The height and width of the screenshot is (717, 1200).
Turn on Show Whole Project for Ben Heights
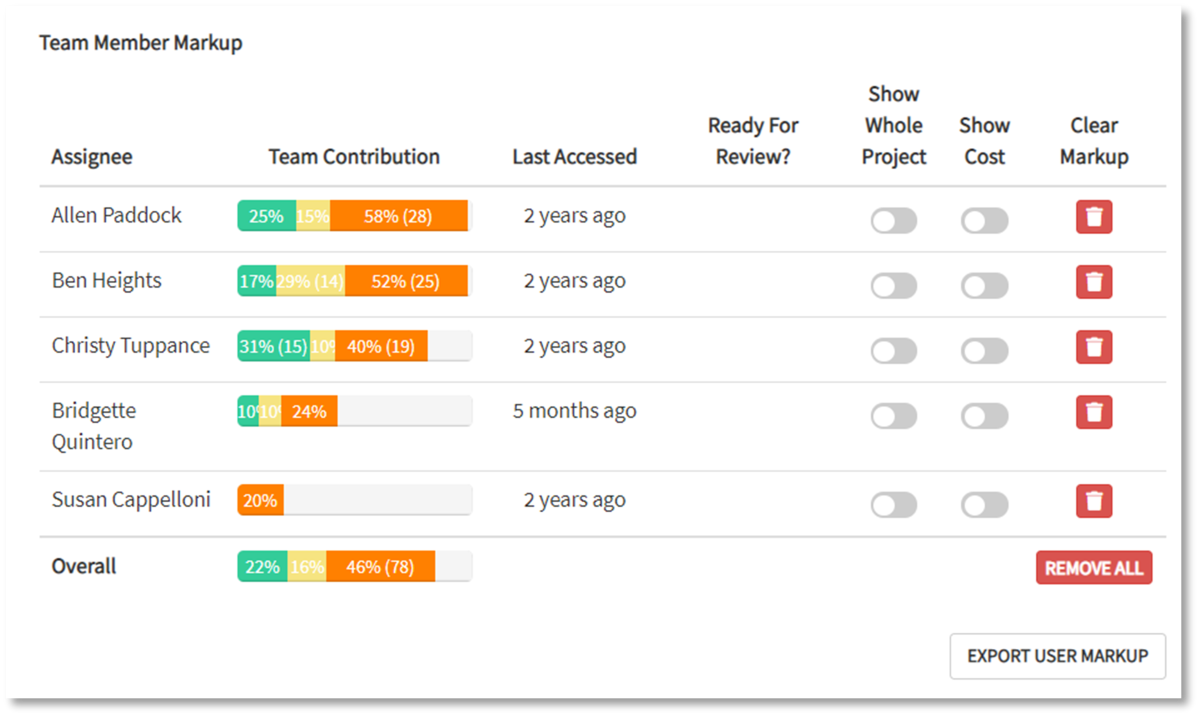[893, 286]
